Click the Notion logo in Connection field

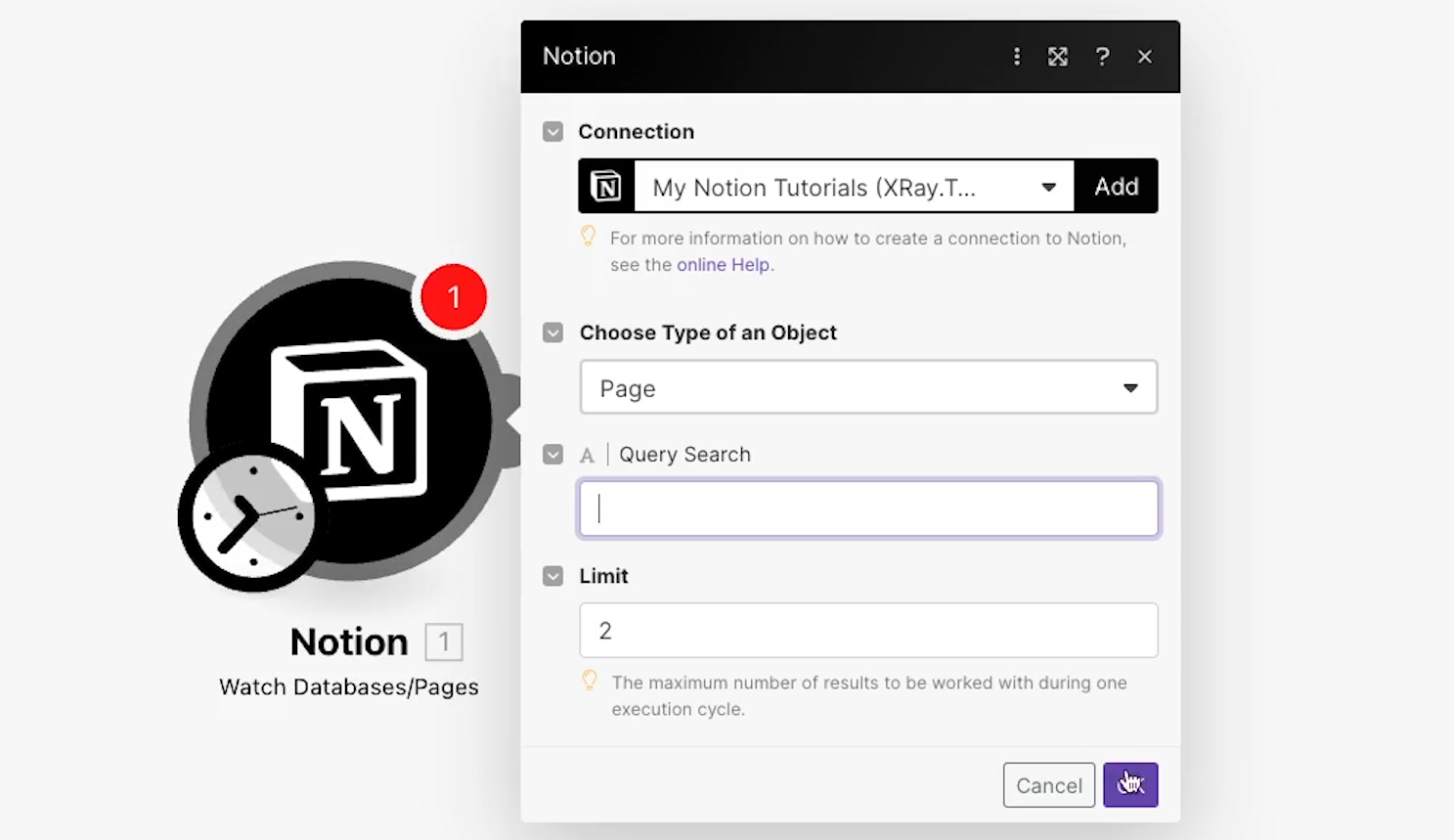point(606,186)
